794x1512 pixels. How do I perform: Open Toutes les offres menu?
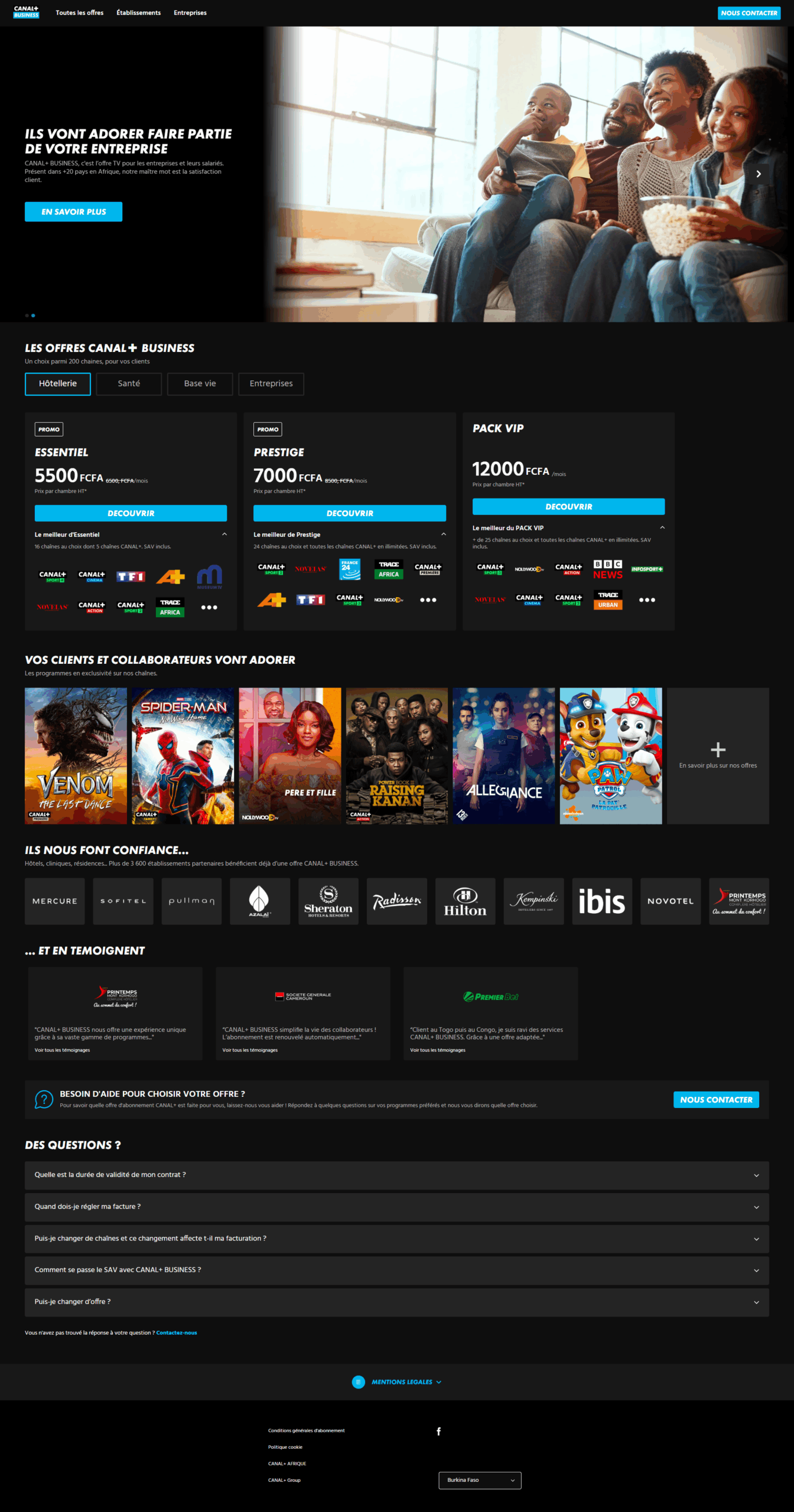(x=80, y=13)
